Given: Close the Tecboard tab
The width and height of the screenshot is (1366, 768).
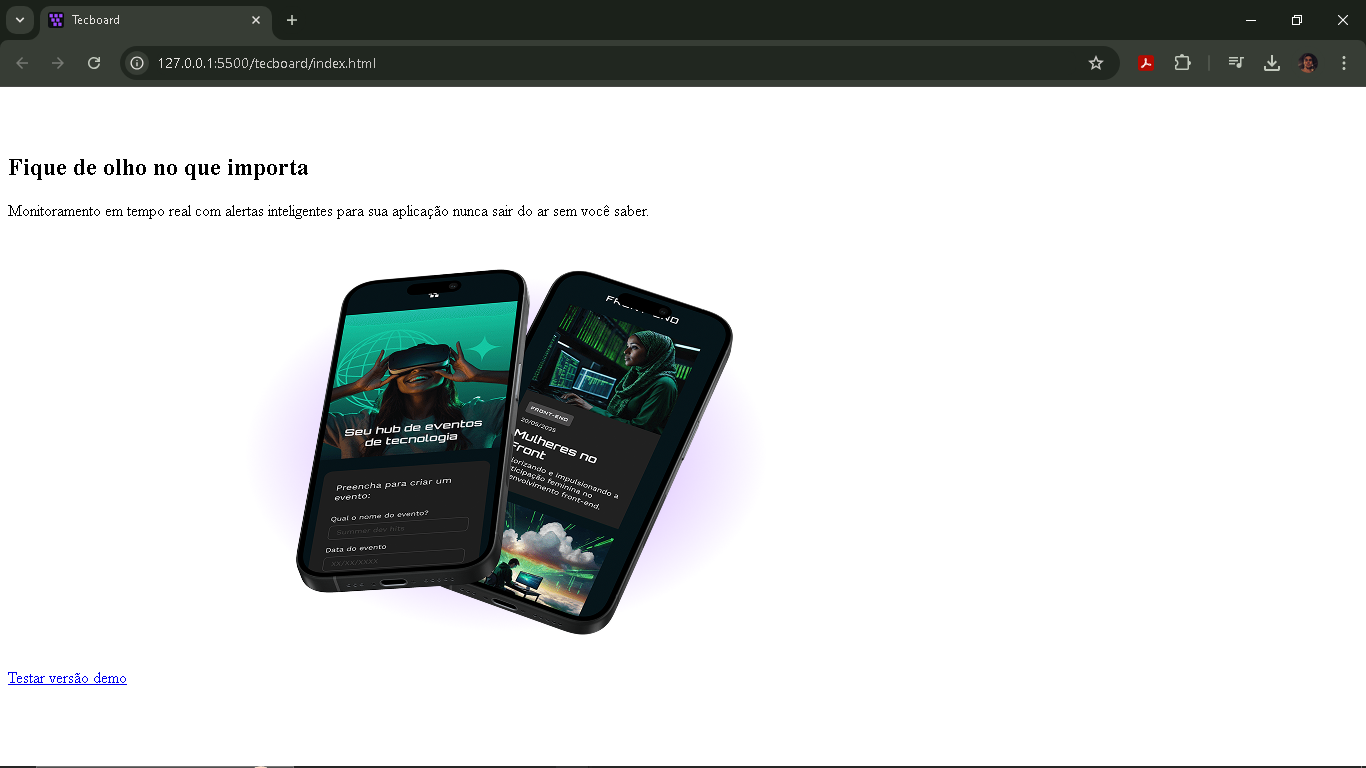Looking at the screenshot, I should tap(256, 20).
